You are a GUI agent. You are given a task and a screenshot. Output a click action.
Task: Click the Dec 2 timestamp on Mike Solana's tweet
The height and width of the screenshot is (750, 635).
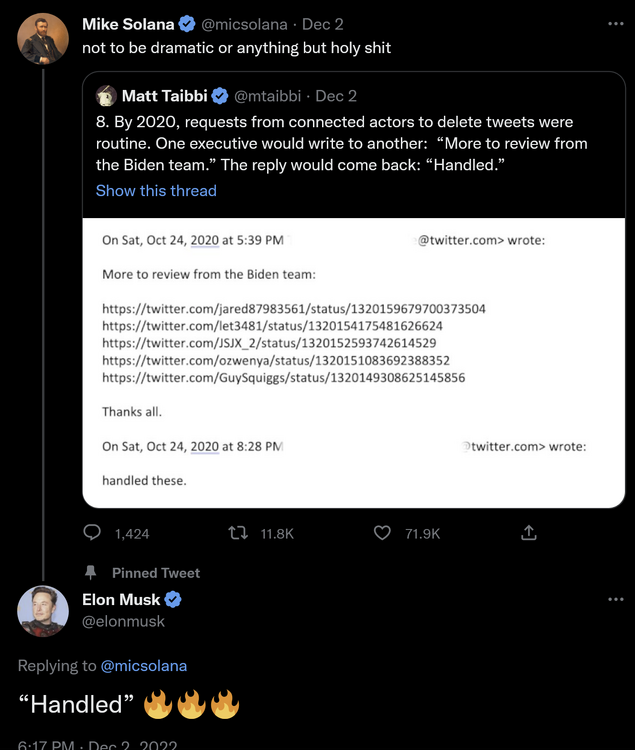[323, 24]
